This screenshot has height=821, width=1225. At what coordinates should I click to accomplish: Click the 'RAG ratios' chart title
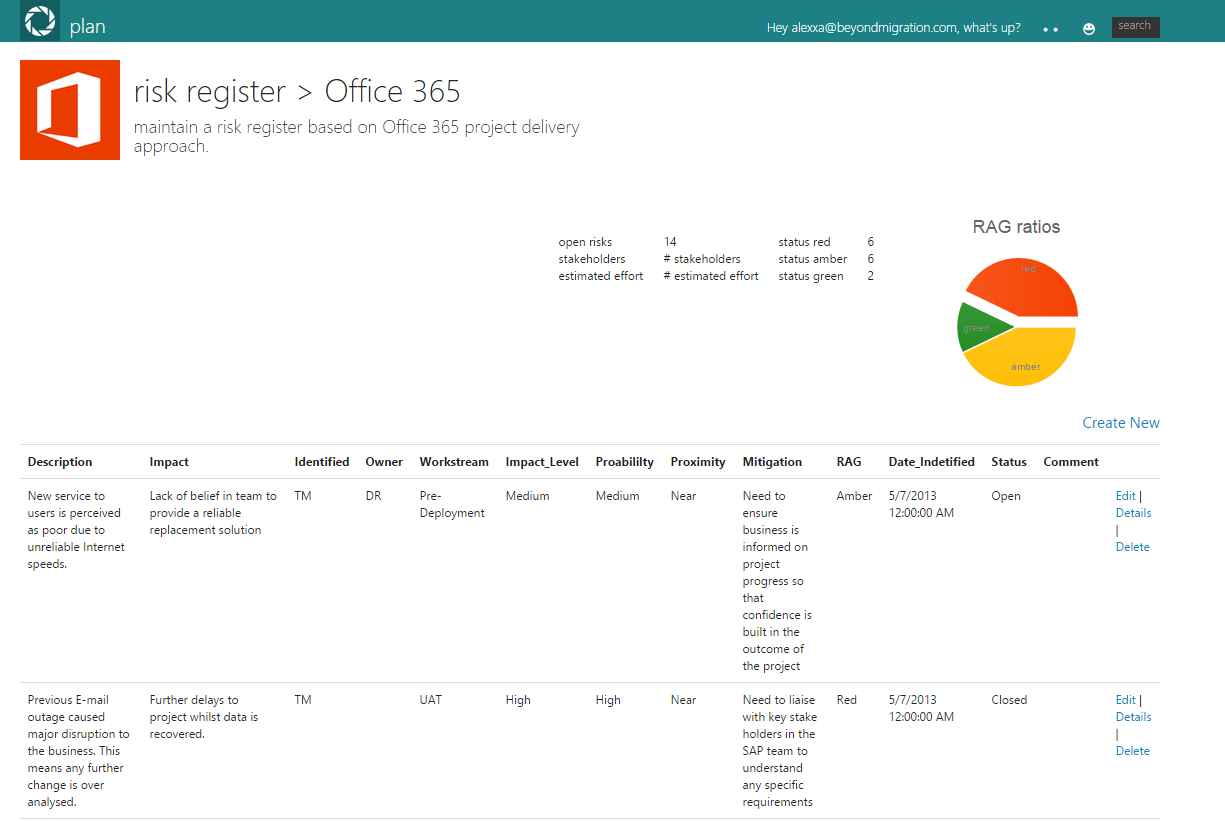click(1016, 227)
